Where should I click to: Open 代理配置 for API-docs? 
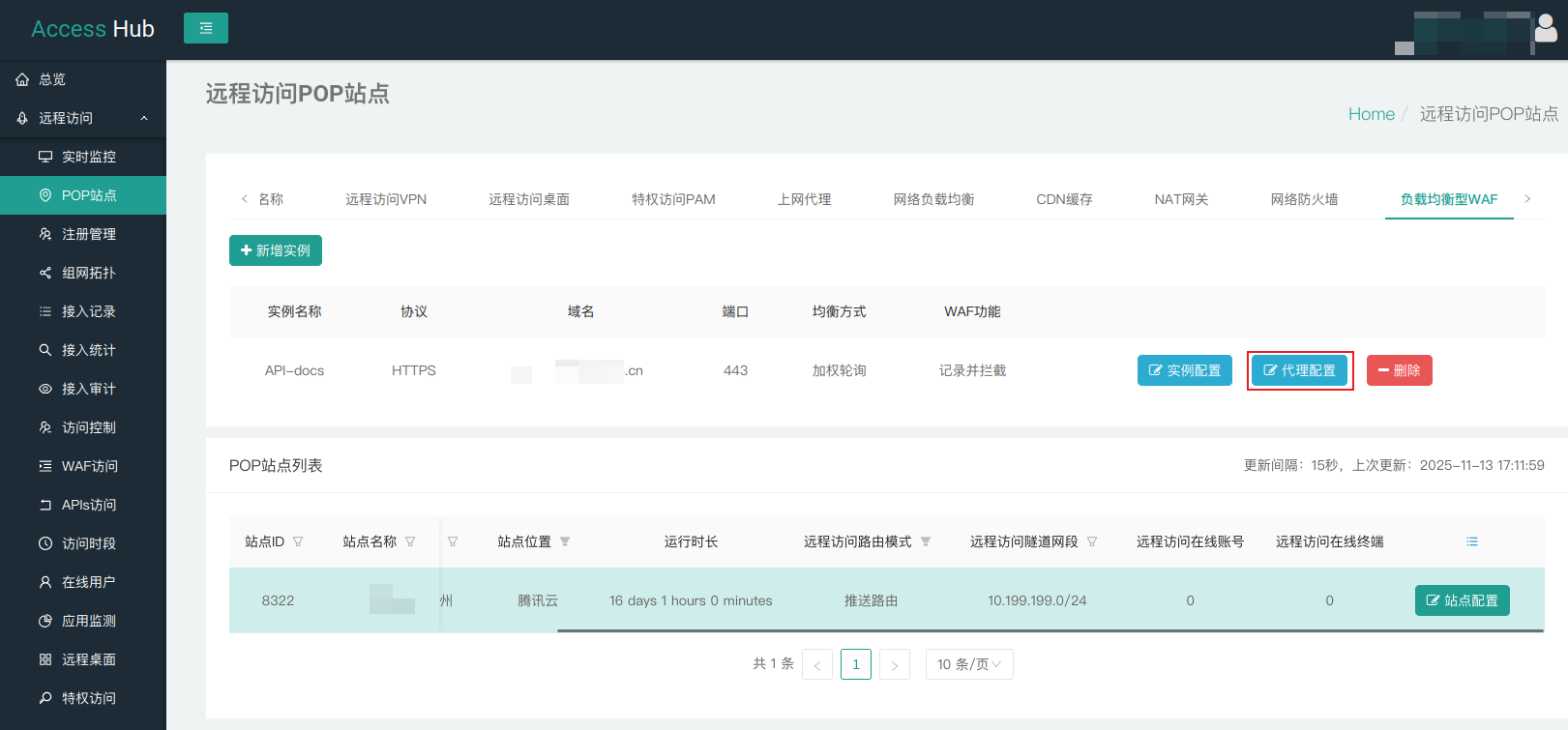point(1300,370)
